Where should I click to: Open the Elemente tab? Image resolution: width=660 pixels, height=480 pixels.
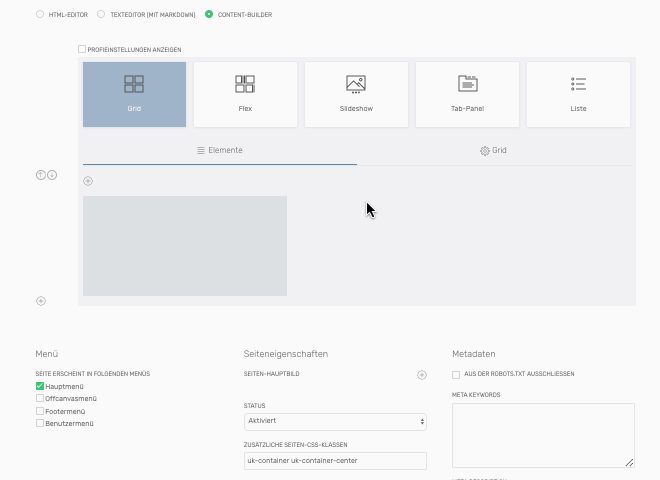pyautogui.click(x=220, y=150)
